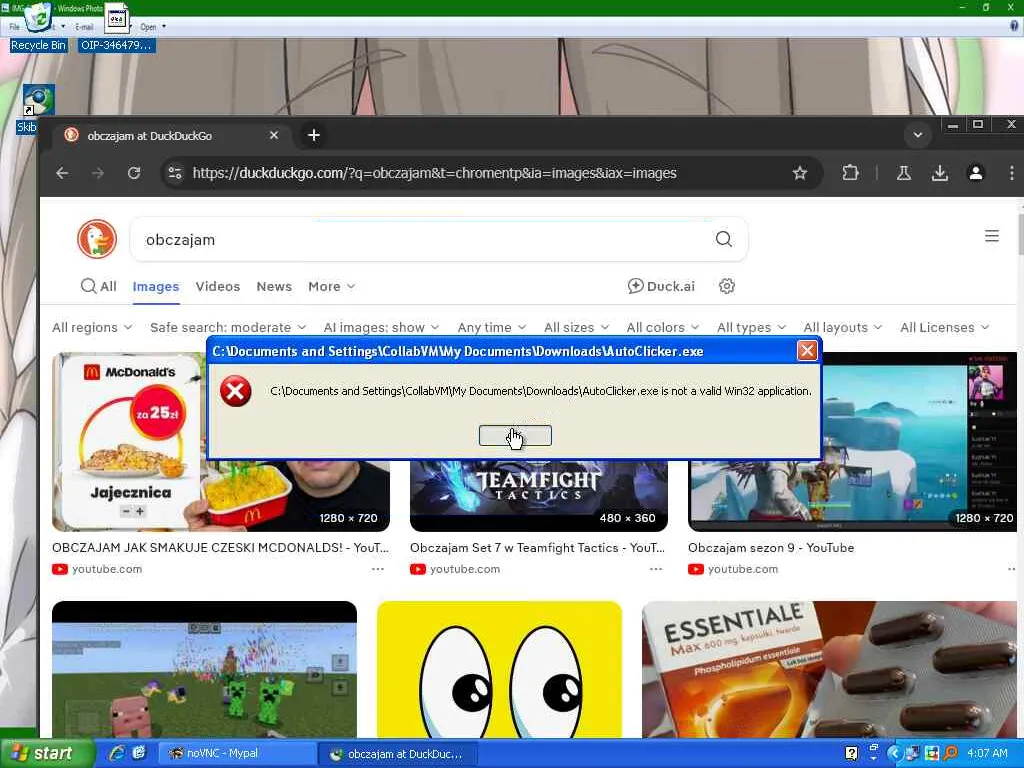Expand the More search categories menu

pyautogui.click(x=331, y=286)
